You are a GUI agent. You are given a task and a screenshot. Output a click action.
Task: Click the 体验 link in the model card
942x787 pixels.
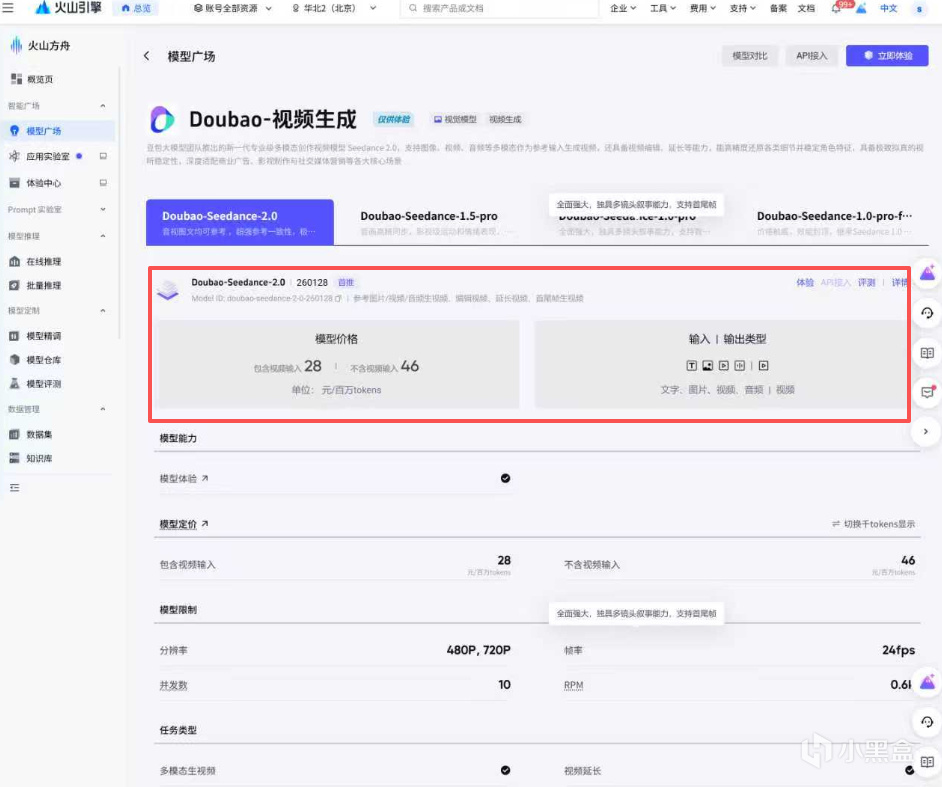pos(805,282)
